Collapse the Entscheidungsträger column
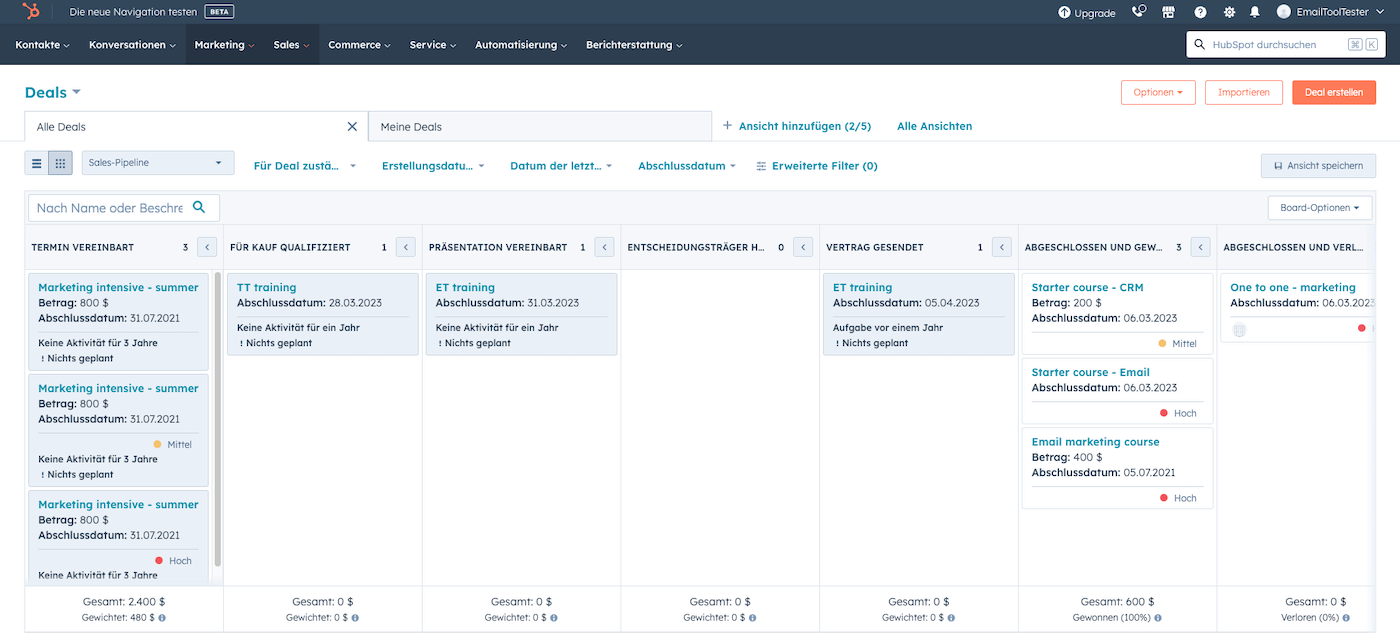Screen dimensions: 1400x633 pyautogui.click(x=803, y=247)
